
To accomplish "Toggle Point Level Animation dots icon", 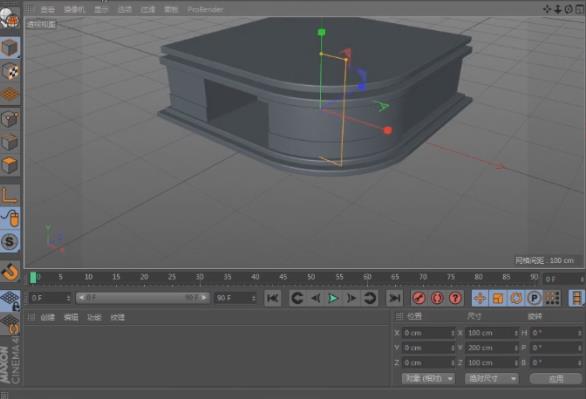I will [552, 298].
